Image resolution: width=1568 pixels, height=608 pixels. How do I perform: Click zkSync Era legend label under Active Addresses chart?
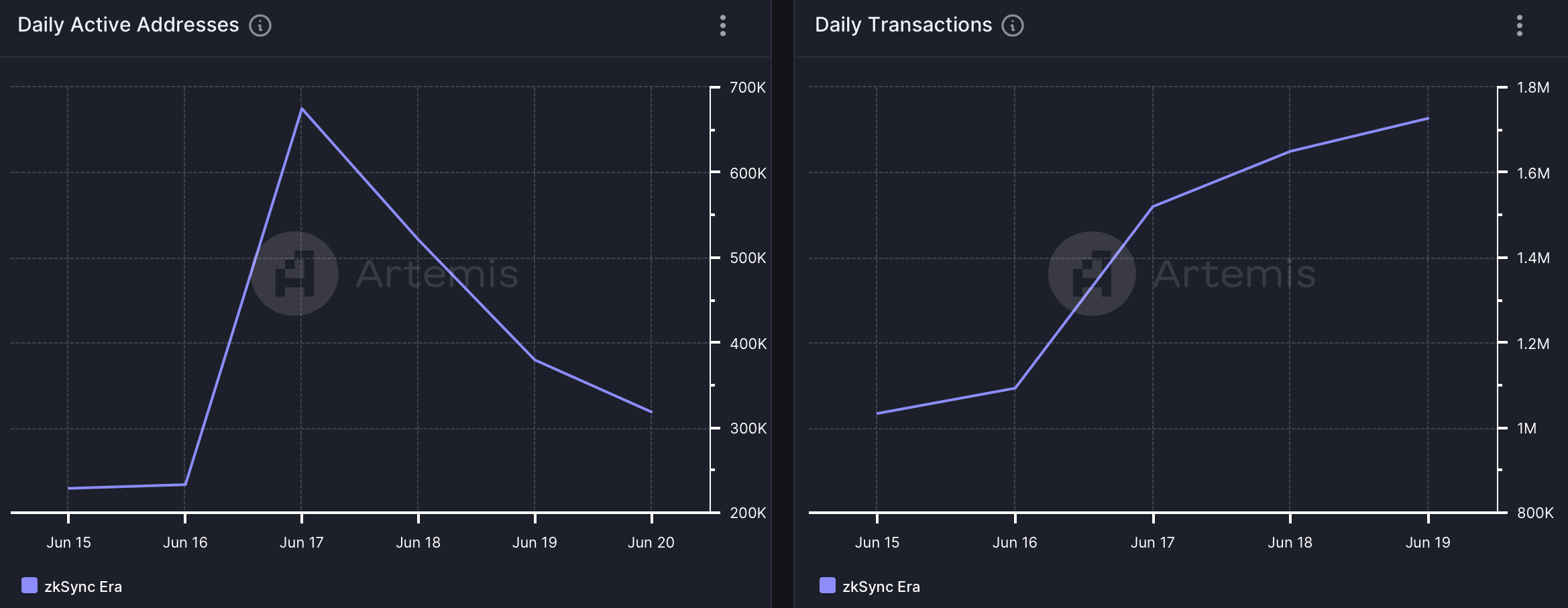click(83, 587)
